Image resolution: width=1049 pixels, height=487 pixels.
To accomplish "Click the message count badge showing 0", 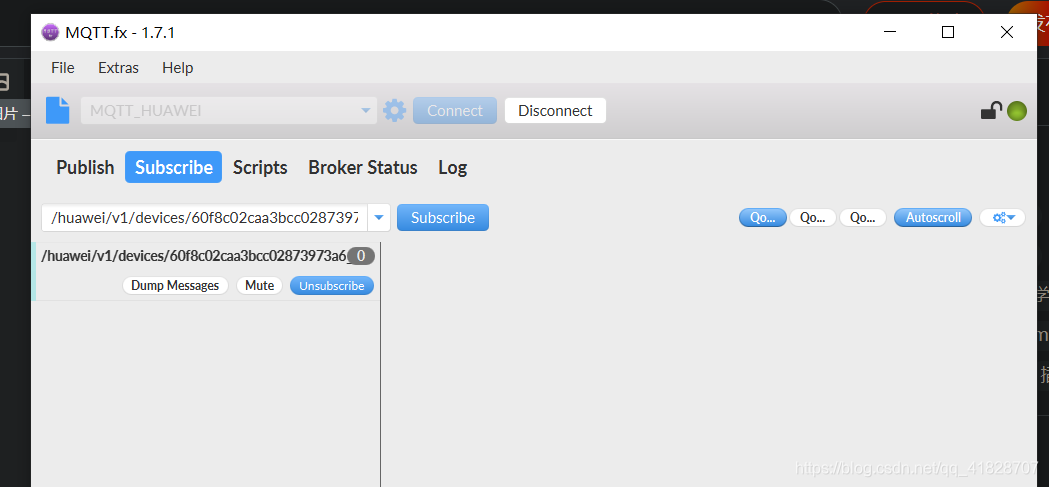I will pos(361,256).
